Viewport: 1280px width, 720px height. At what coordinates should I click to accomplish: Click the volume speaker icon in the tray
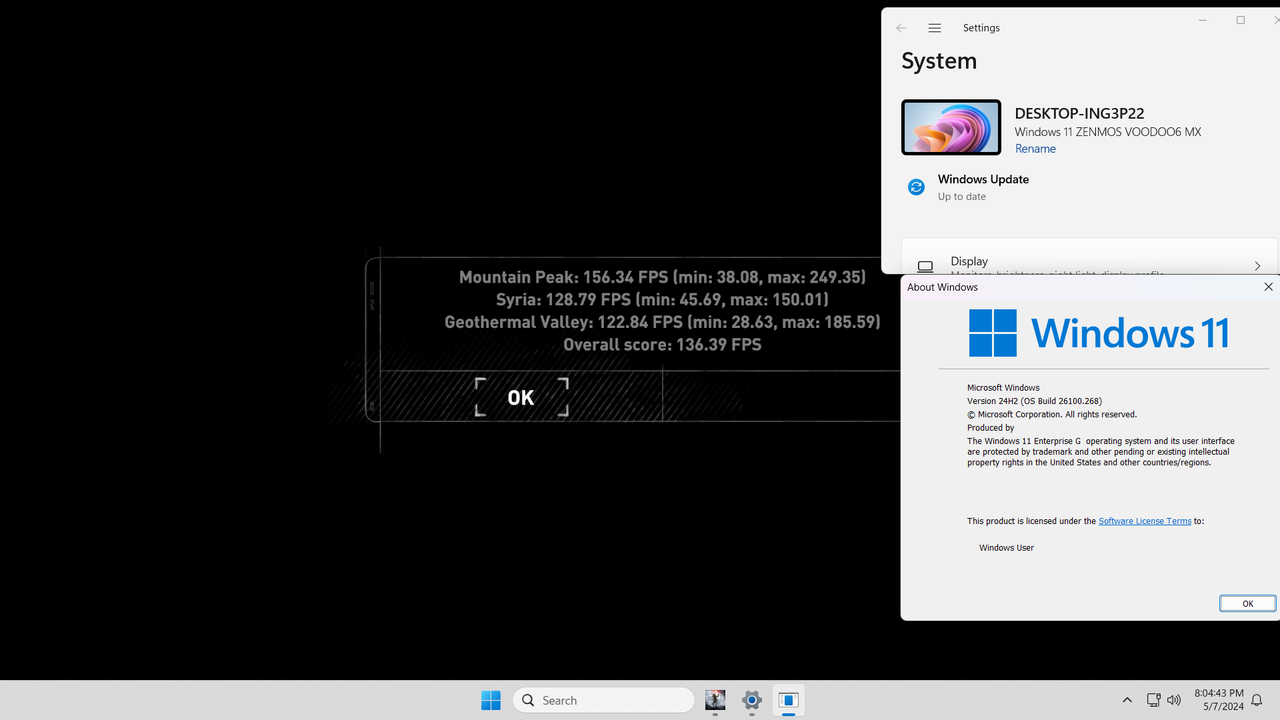[1174, 700]
